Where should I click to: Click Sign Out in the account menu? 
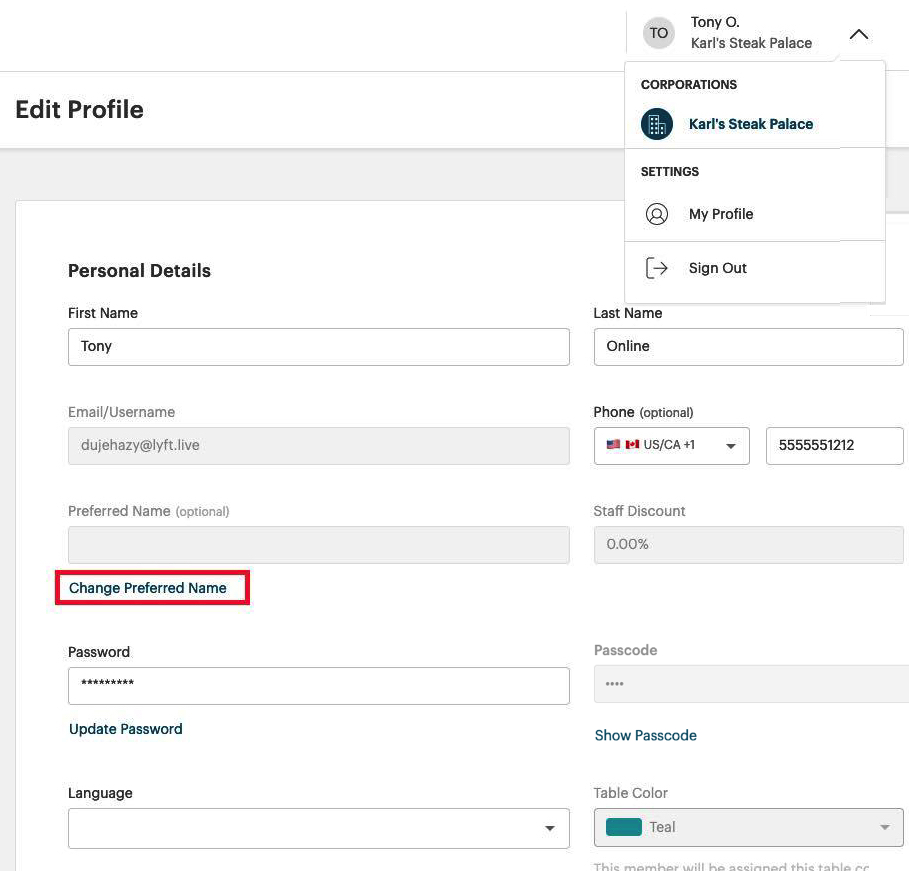pos(717,267)
